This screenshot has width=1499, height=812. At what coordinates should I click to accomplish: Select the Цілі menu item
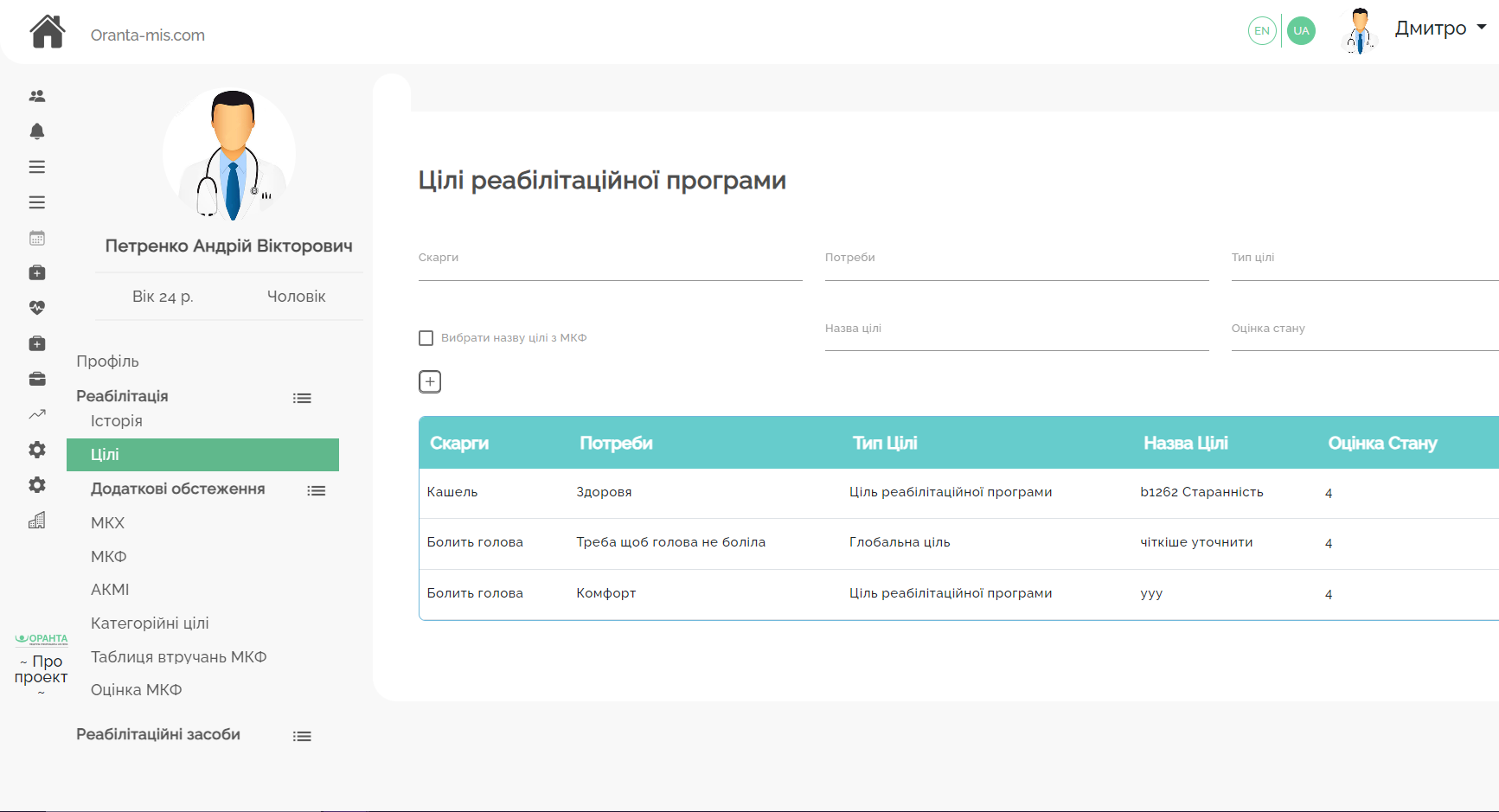pos(202,455)
